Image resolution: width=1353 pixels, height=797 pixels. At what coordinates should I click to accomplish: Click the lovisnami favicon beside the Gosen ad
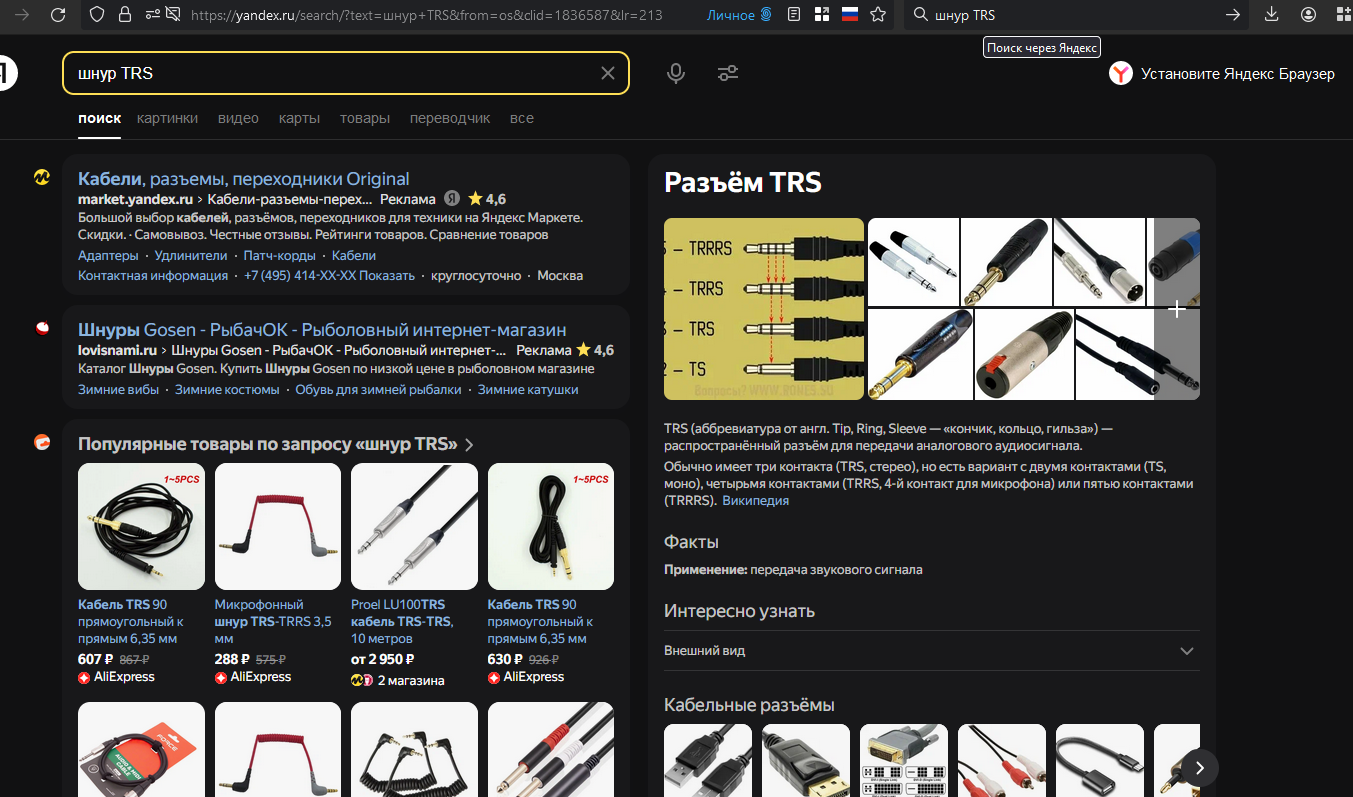pos(42,328)
